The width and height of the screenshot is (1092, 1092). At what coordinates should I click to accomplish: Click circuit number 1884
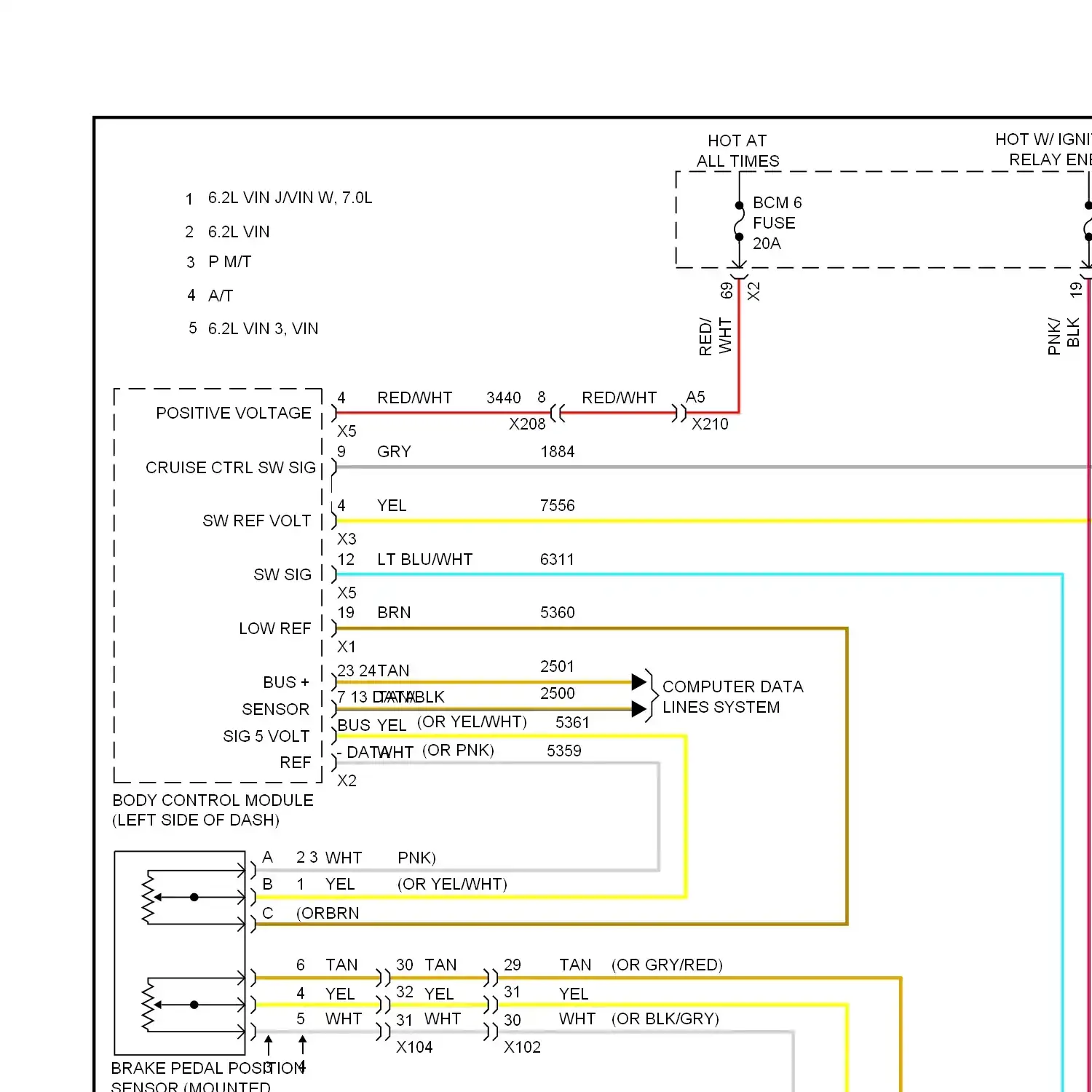click(558, 451)
